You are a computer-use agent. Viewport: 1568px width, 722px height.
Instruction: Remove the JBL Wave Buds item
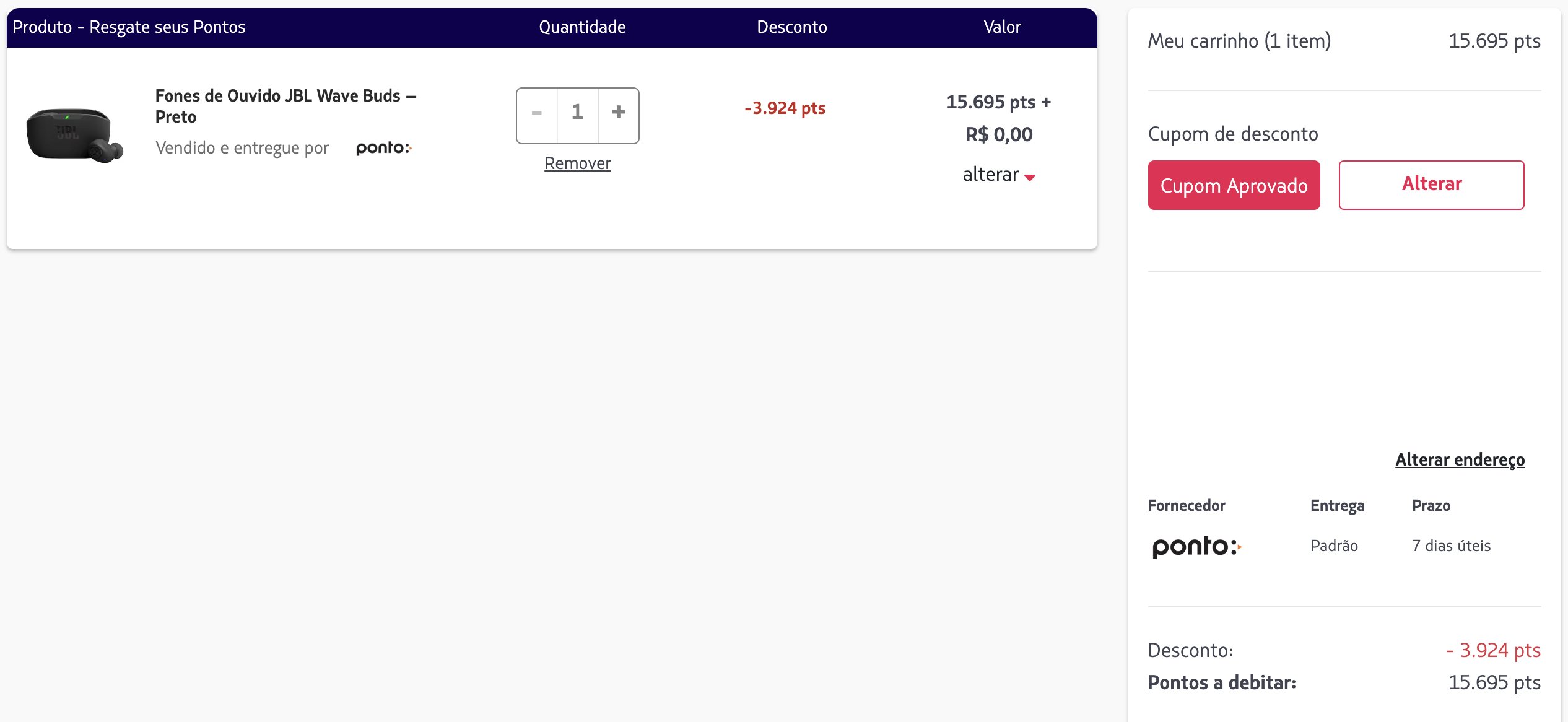click(577, 163)
